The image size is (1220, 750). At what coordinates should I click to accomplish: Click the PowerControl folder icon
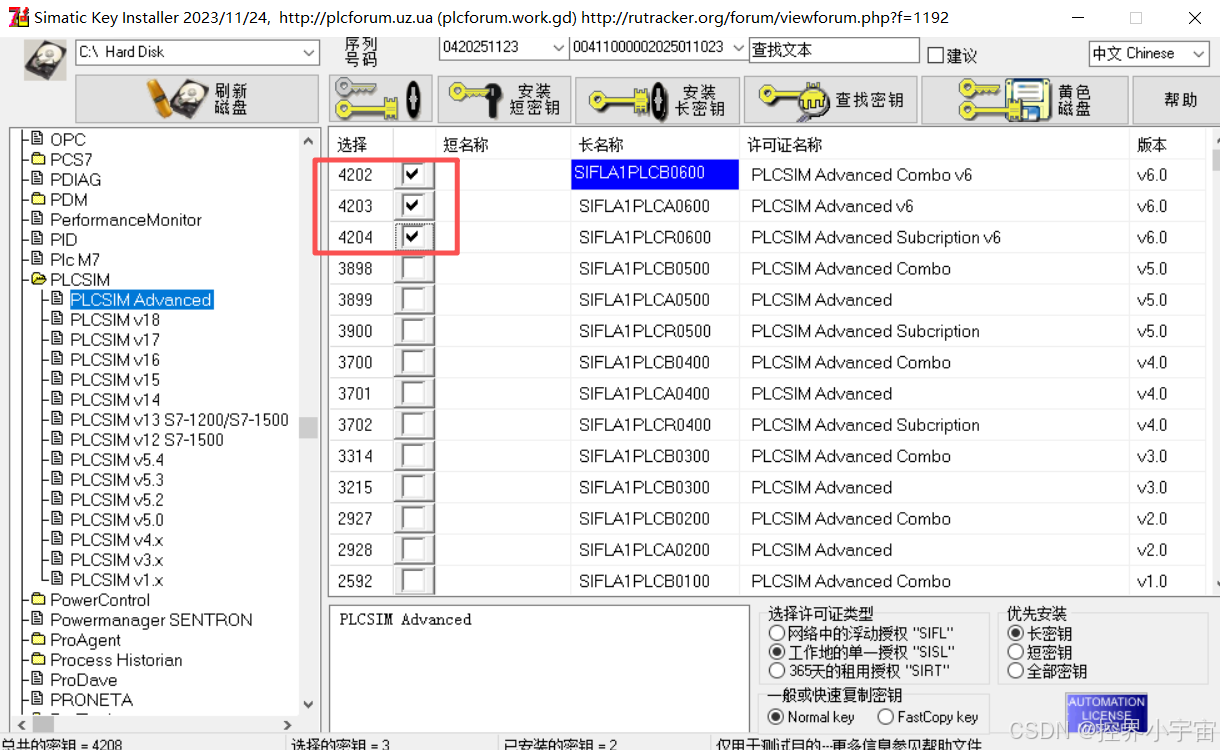coord(38,600)
